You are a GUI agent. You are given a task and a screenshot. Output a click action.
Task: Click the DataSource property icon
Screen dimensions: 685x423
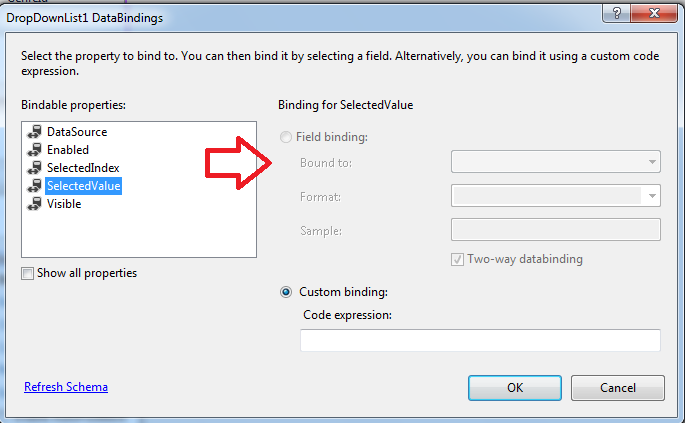click(x=36, y=132)
